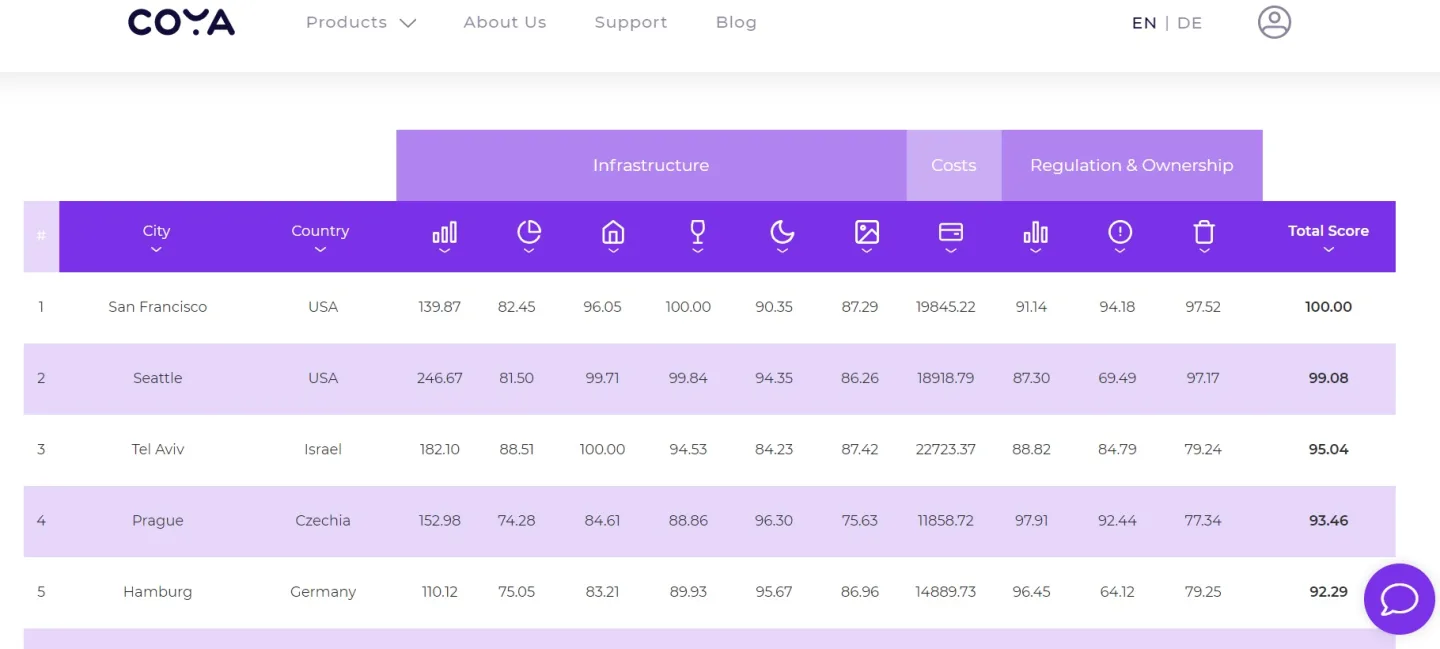Open the user account profile icon
Image resolution: width=1440 pixels, height=649 pixels.
coord(1274,22)
